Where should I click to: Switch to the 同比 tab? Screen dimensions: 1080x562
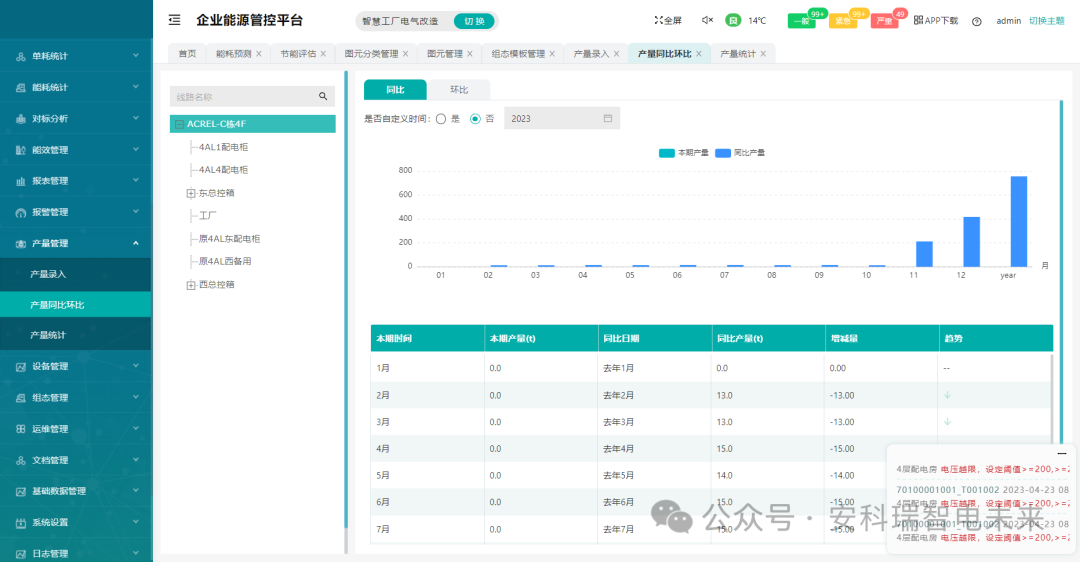click(395, 90)
